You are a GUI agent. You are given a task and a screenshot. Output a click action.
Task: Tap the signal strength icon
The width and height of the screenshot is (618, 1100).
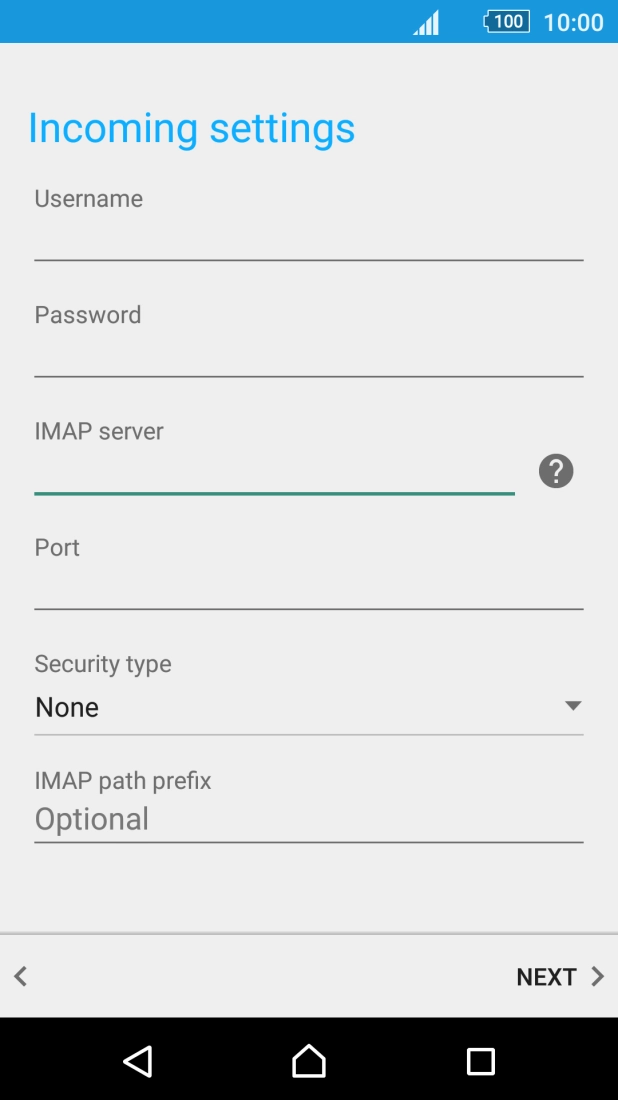point(427,22)
